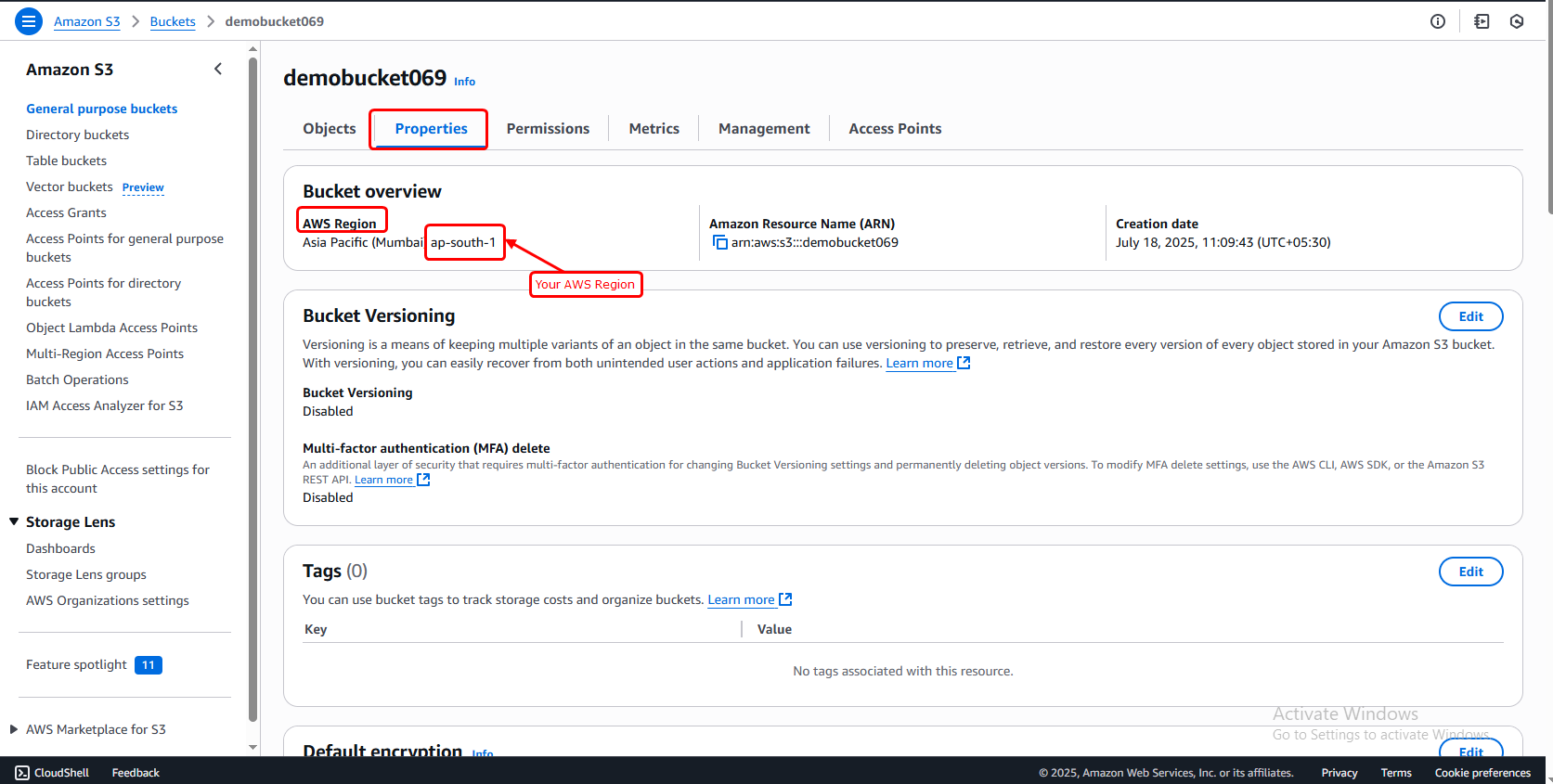Click the sidebar vertical scrollbar
The image size is (1553, 784).
[x=253, y=390]
